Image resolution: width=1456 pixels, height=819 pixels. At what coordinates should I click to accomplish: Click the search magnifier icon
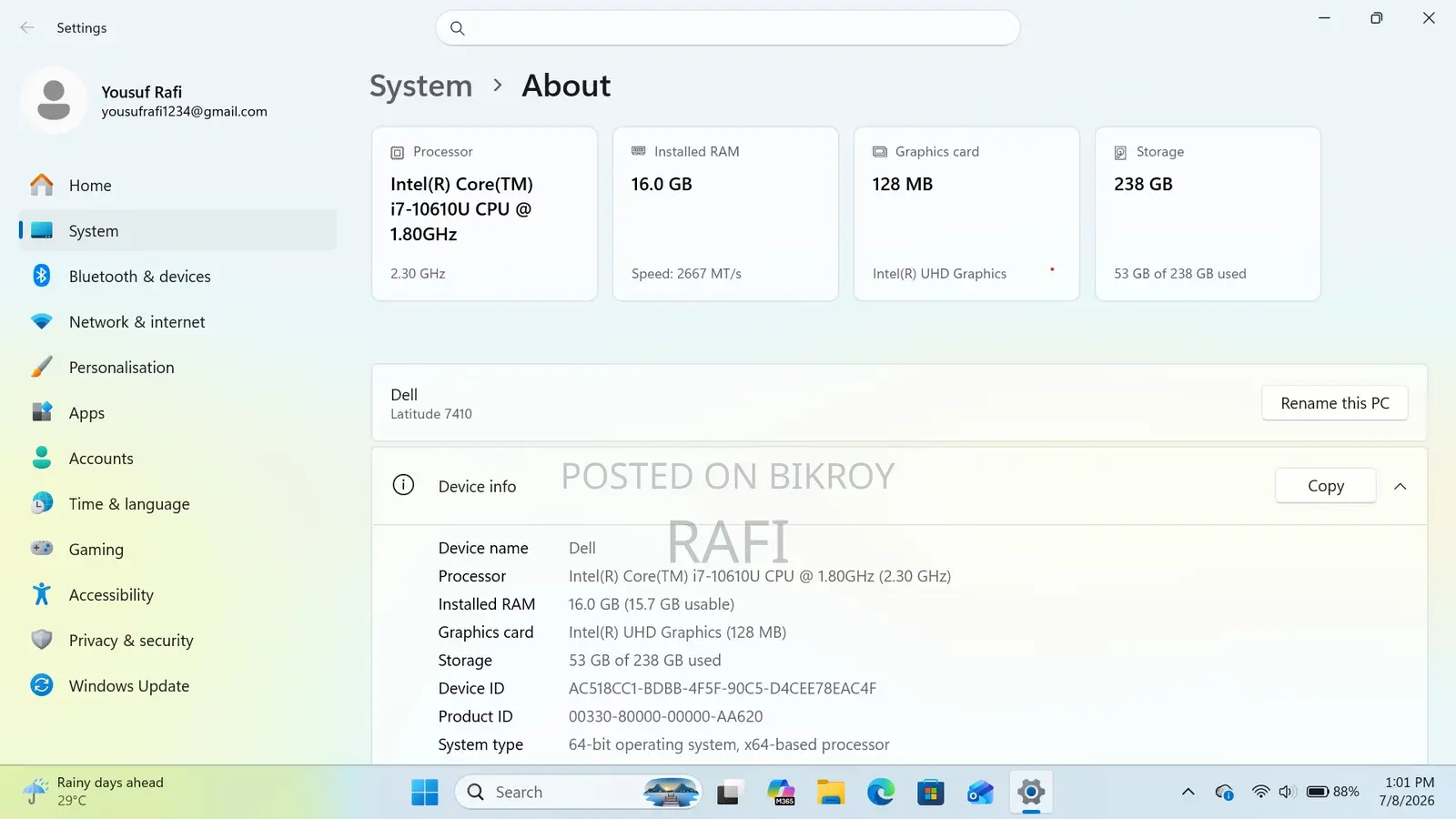(458, 28)
